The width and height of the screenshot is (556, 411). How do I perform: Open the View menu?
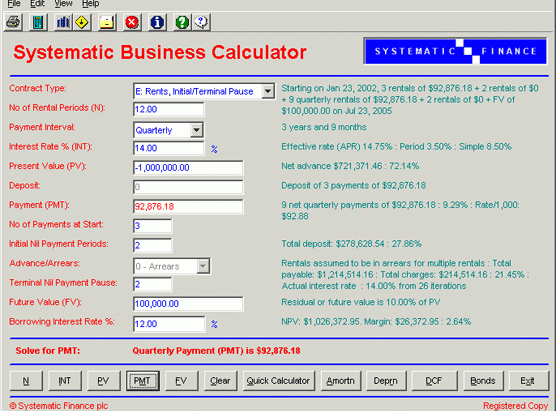pos(63,4)
